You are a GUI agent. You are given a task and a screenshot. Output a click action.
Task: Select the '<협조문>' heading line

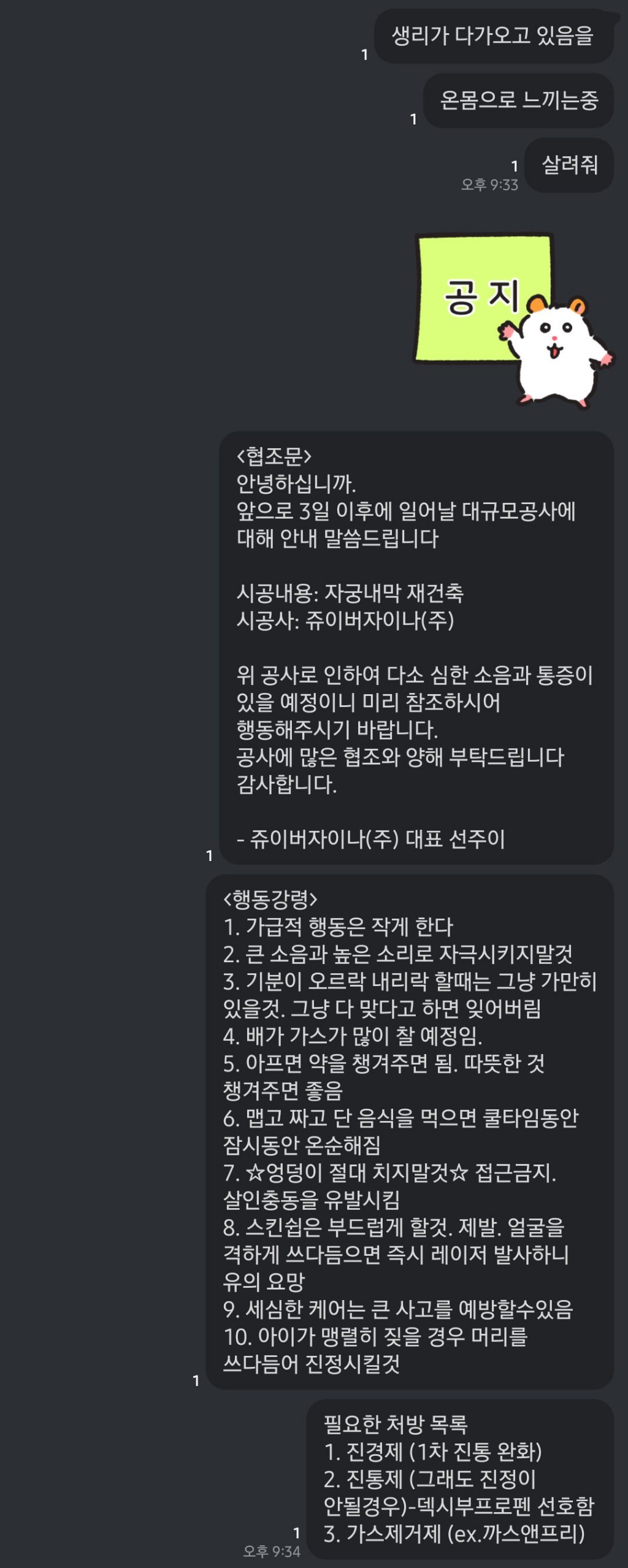tap(274, 456)
